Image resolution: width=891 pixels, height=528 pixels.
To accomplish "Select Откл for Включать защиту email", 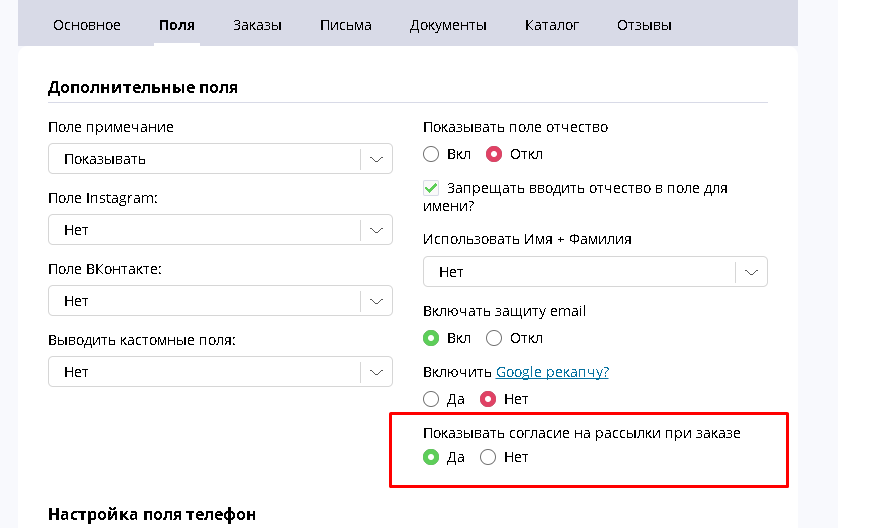I will pyautogui.click(x=494, y=338).
